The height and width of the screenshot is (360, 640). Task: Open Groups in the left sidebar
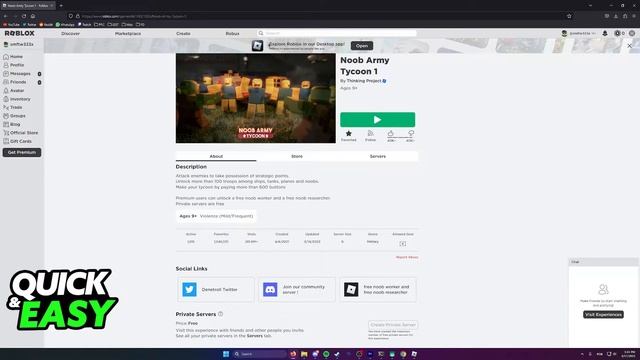click(x=14, y=116)
